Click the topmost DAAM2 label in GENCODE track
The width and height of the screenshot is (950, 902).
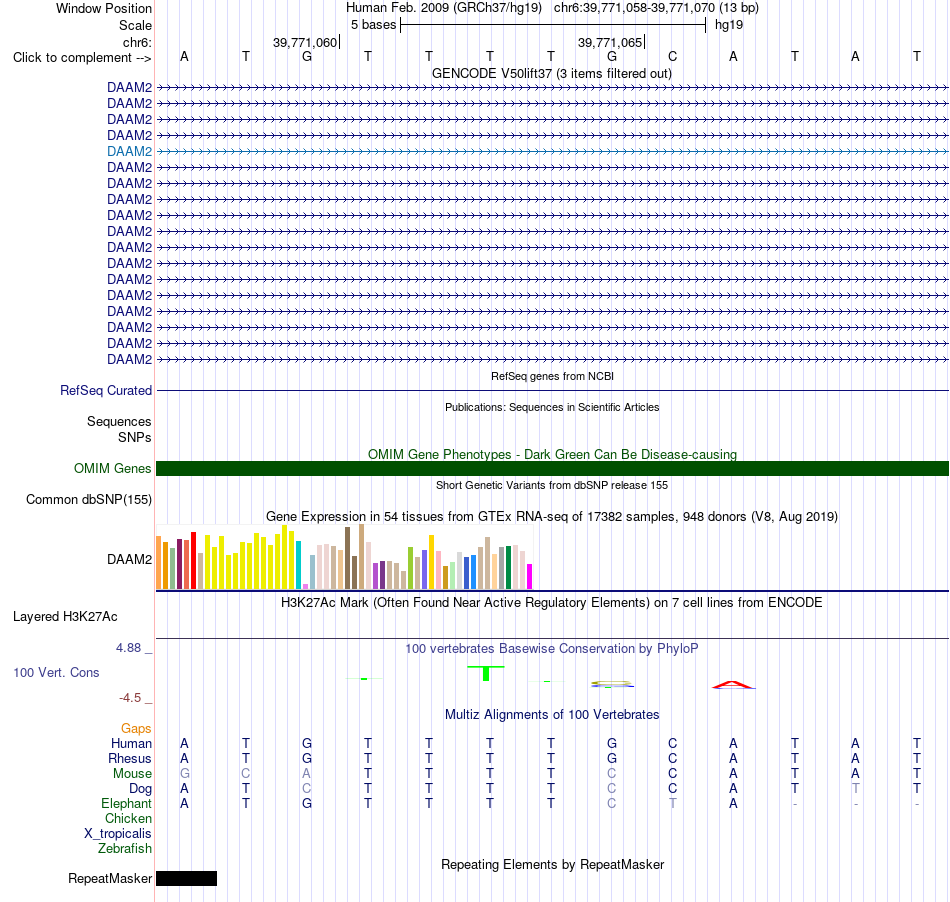tap(129, 87)
